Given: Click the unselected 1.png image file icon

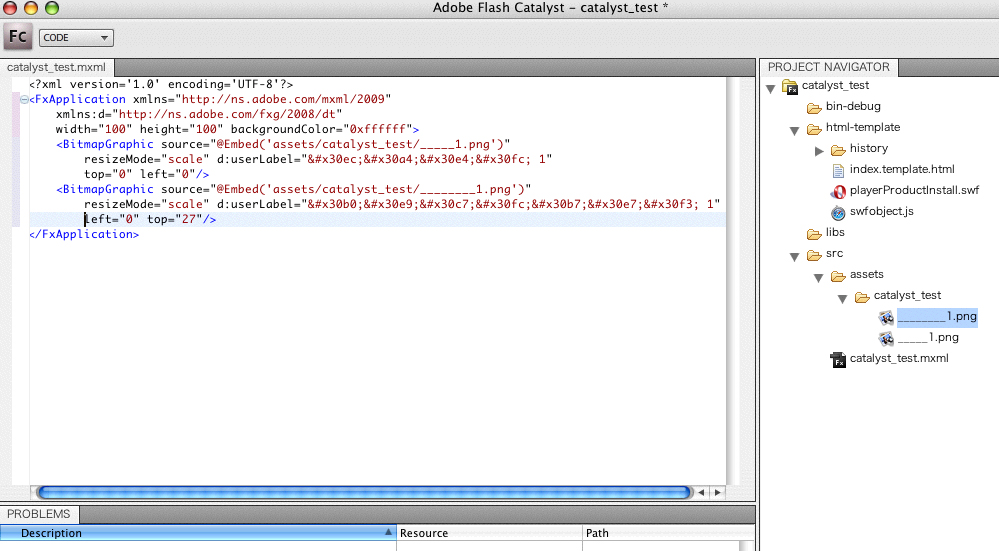Looking at the screenshot, I should pos(886,338).
